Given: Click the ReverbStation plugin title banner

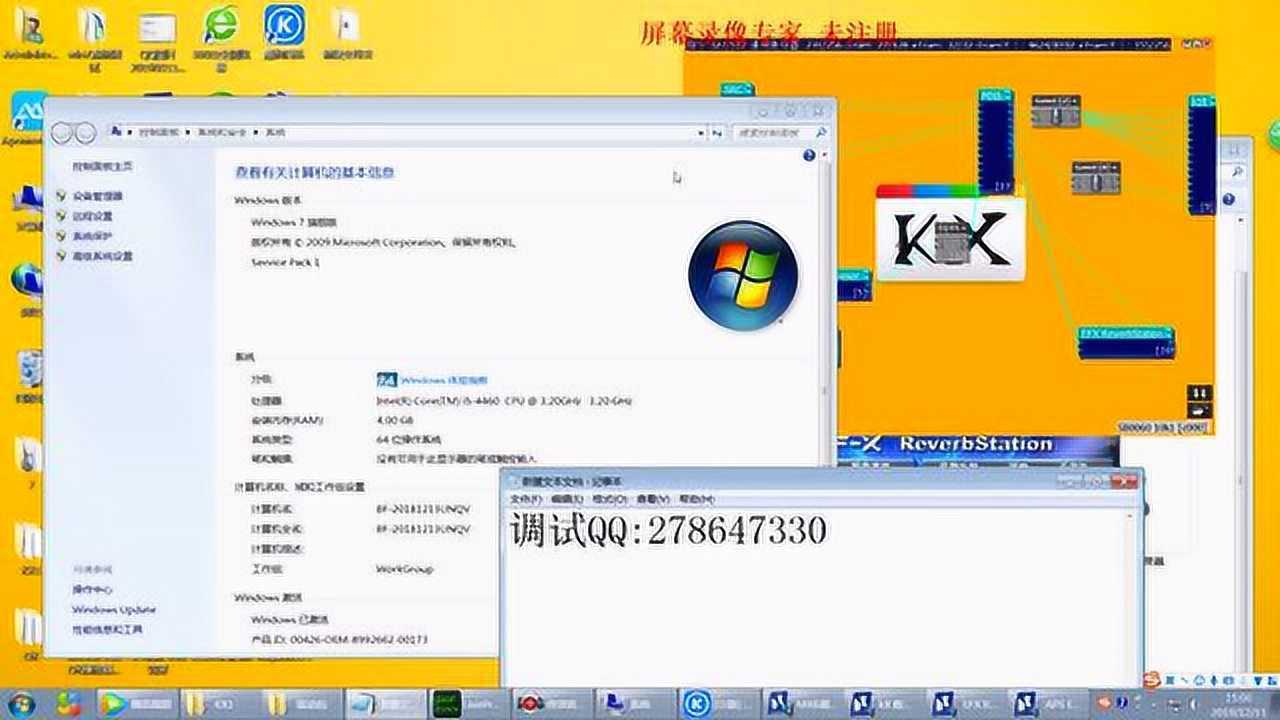Looking at the screenshot, I should (977, 445).
